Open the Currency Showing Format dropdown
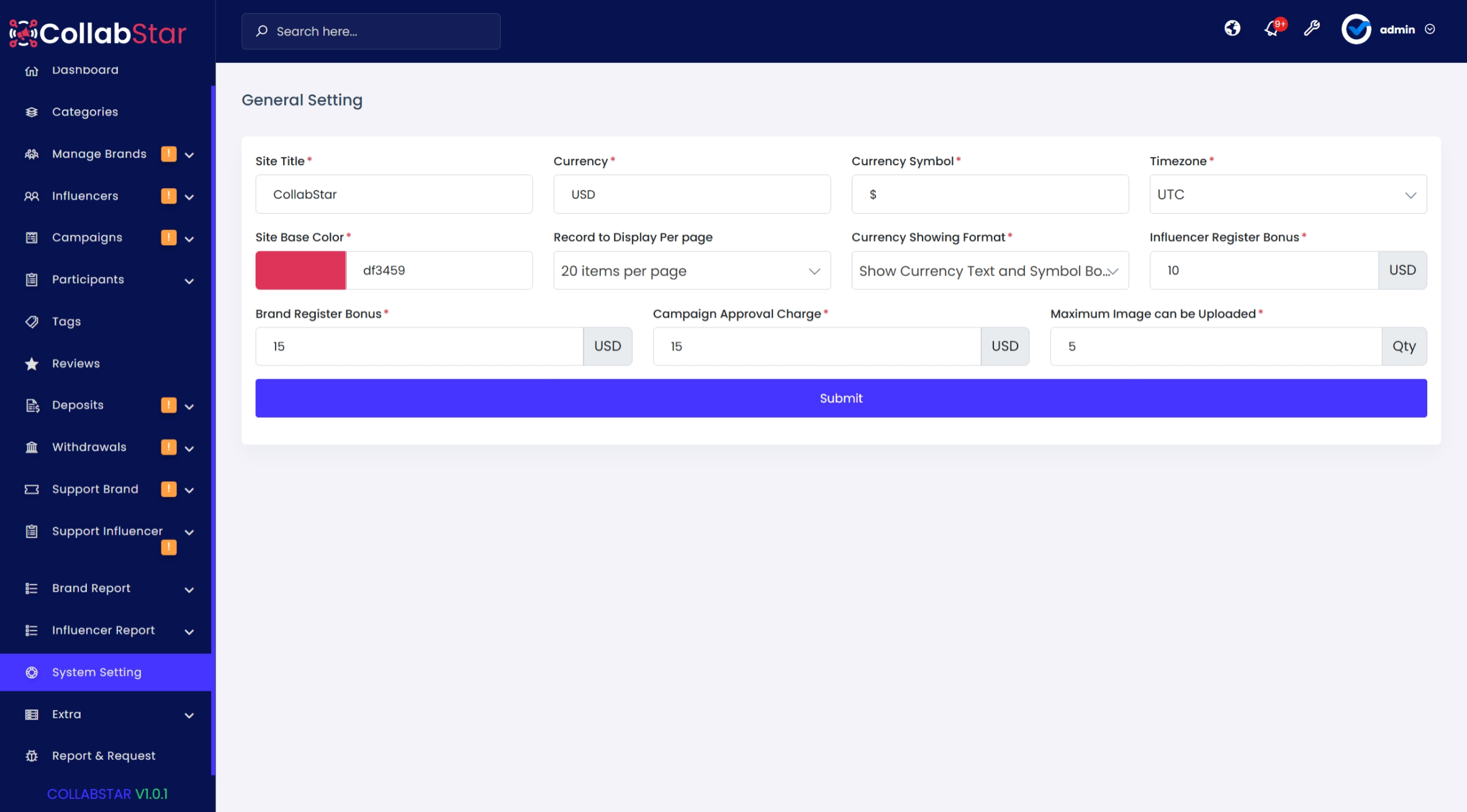1467x812 pixels. [x=990, y=271]
